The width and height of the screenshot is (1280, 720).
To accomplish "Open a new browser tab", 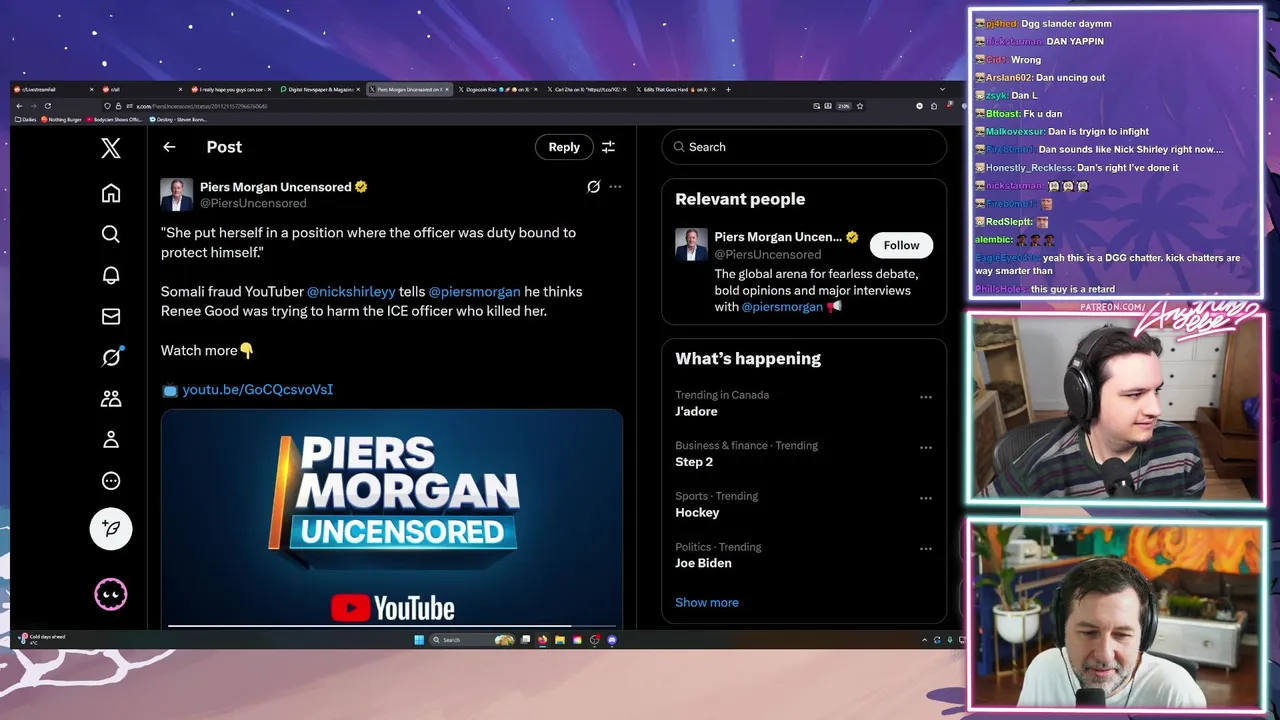I will [728, 89].
